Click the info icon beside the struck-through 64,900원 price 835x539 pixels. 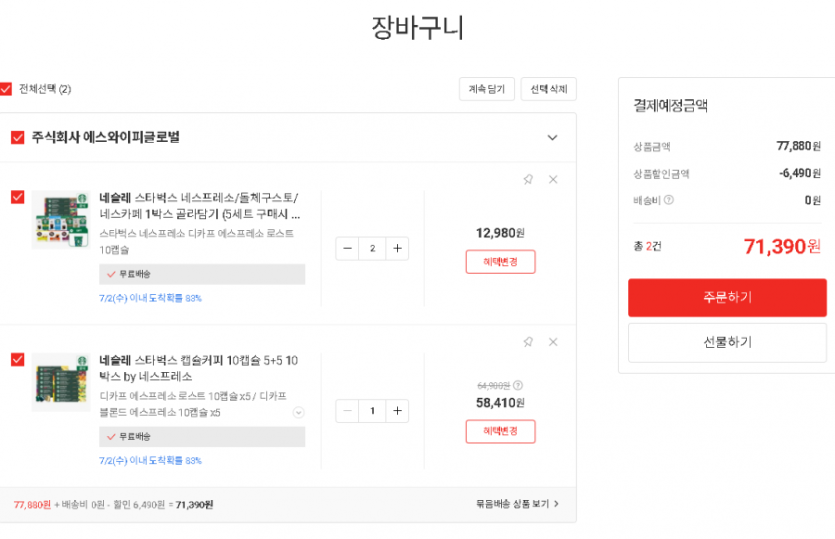[518, 385]
